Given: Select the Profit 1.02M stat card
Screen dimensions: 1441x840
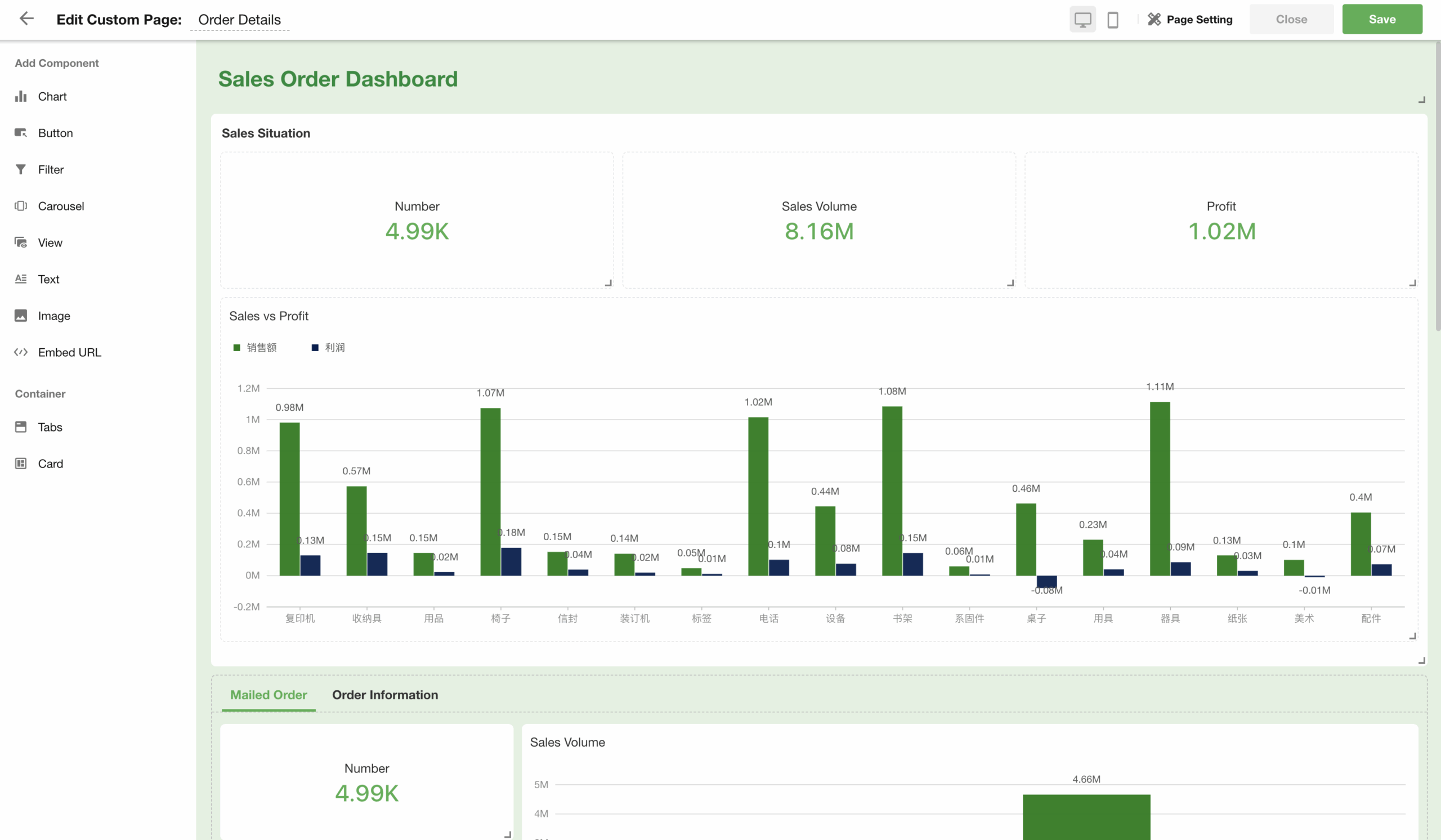Looking at the screenshot, I should [x=1221, y=220].
